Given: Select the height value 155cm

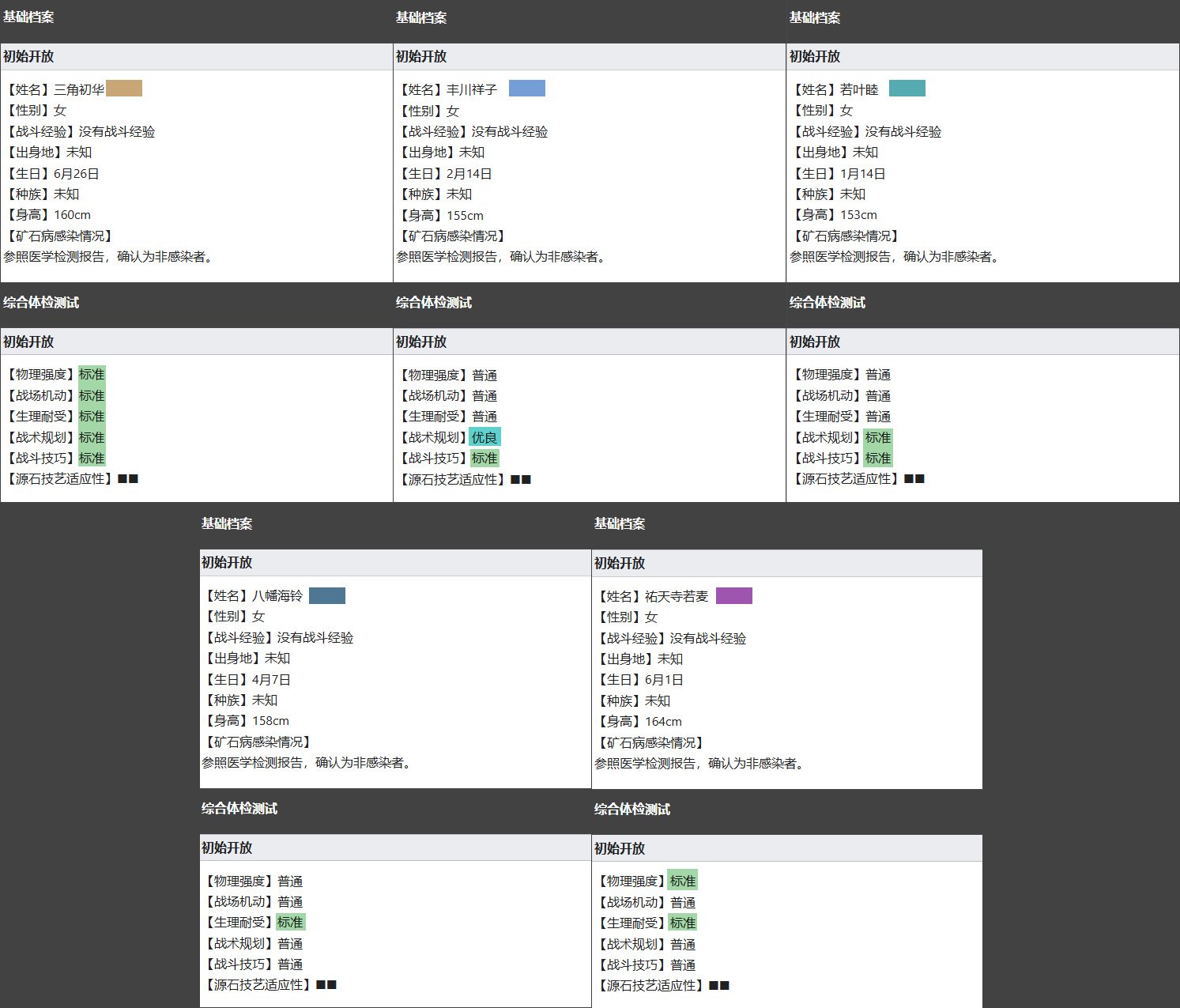Looking at the screenshot, I should [465, 215].
